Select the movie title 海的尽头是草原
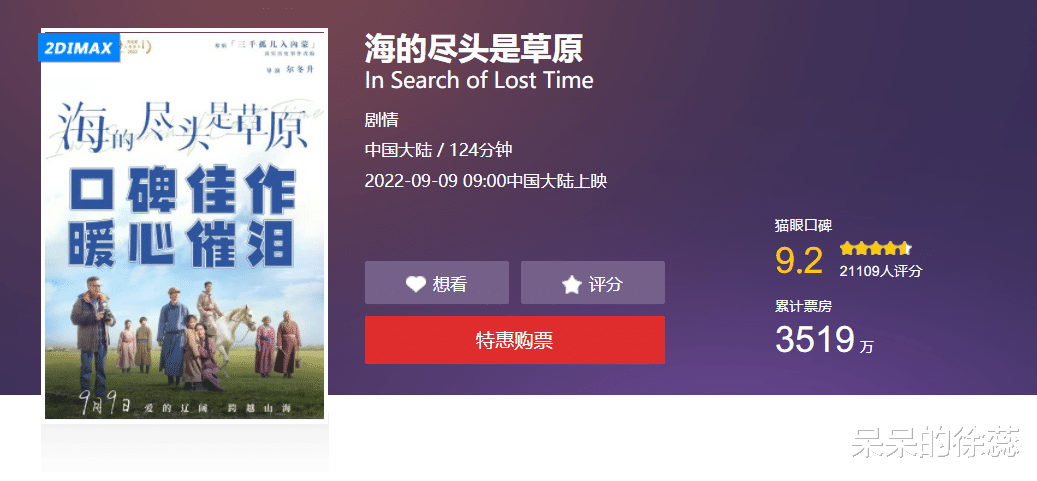The height and width of the screenshot is (481, 1037). click(474, 48)
